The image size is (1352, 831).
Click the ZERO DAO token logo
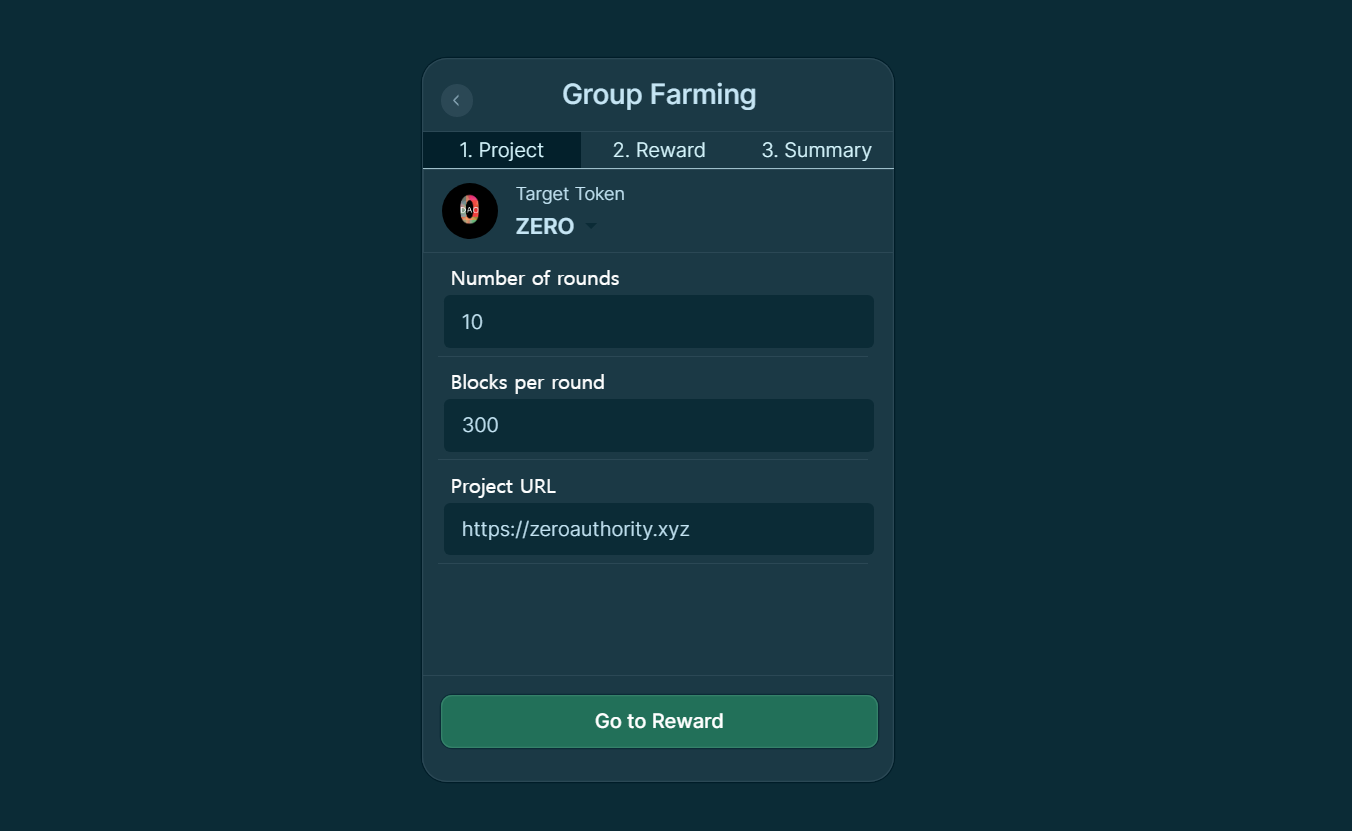470,211
